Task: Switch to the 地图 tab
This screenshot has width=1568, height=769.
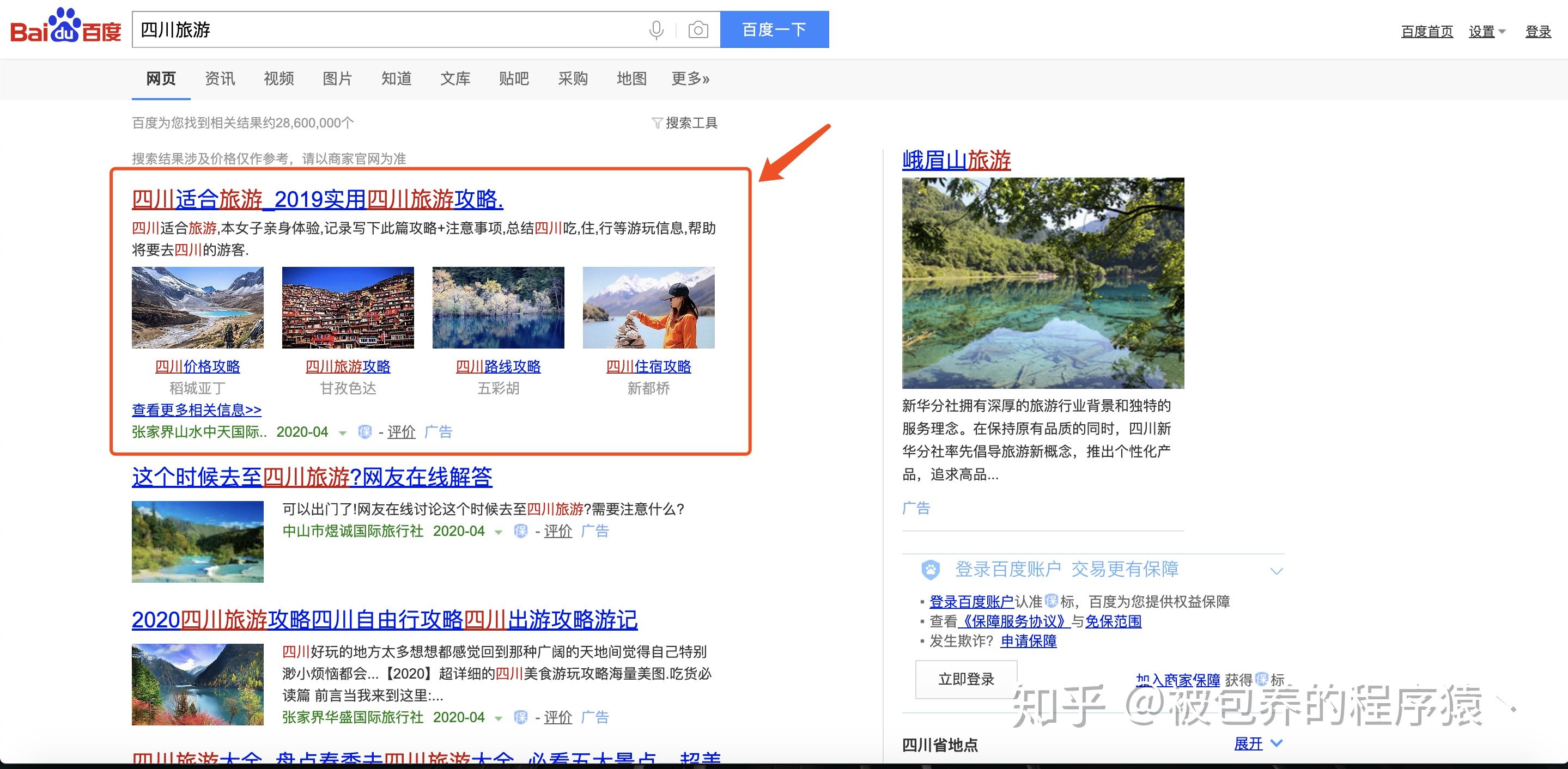Action: coord(631,78)
